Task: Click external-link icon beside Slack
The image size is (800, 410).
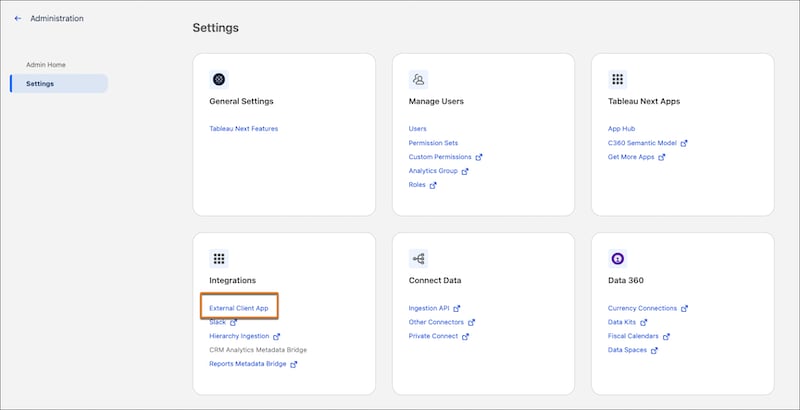Action: click(x=234, y=323)
